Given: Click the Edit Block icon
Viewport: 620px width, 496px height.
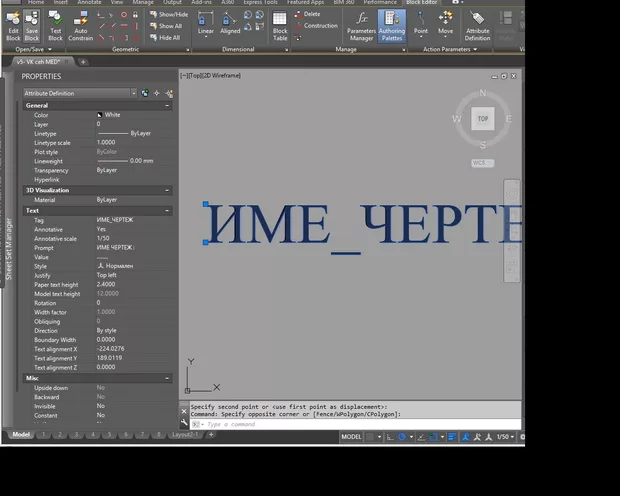Looking at the screenshot, I should [14, 22].
